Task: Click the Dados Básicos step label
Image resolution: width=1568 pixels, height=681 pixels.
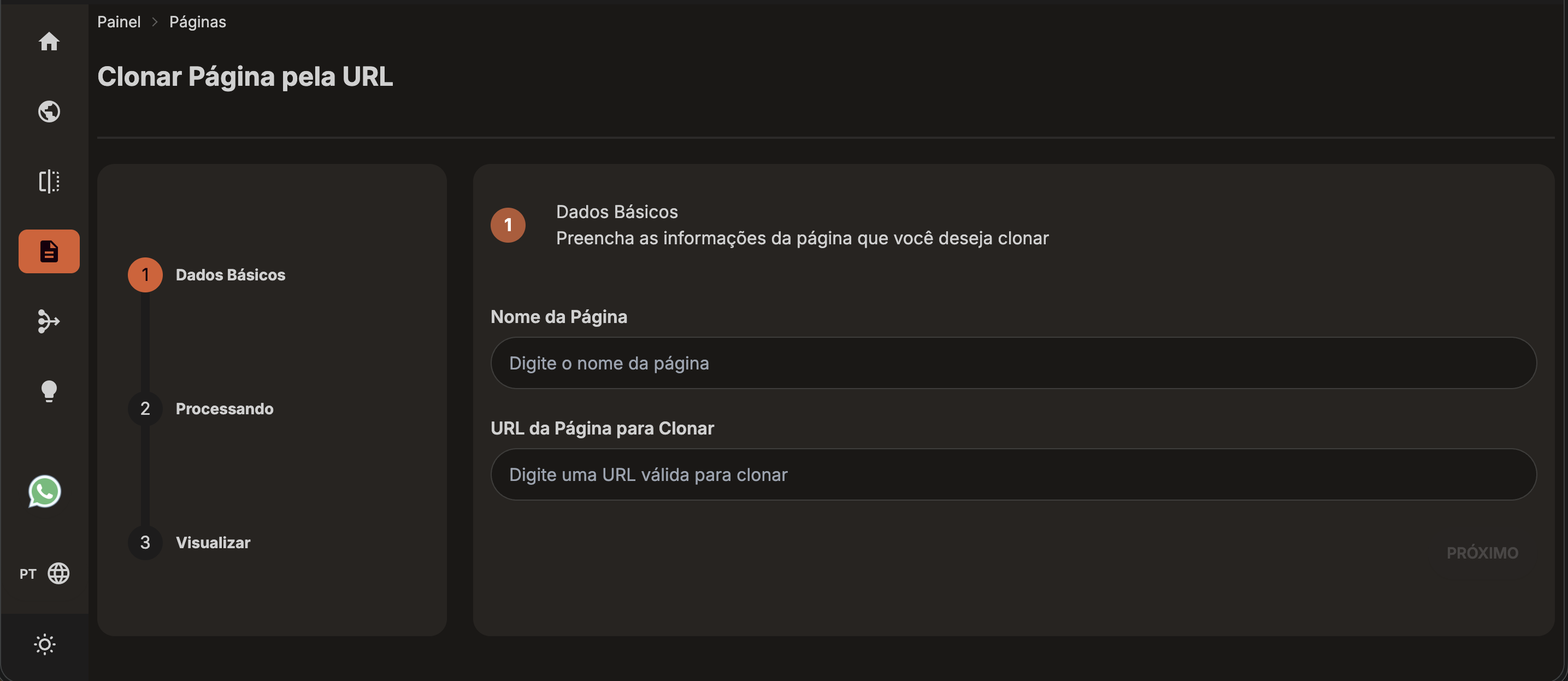Action: click(x=230, y=274)
